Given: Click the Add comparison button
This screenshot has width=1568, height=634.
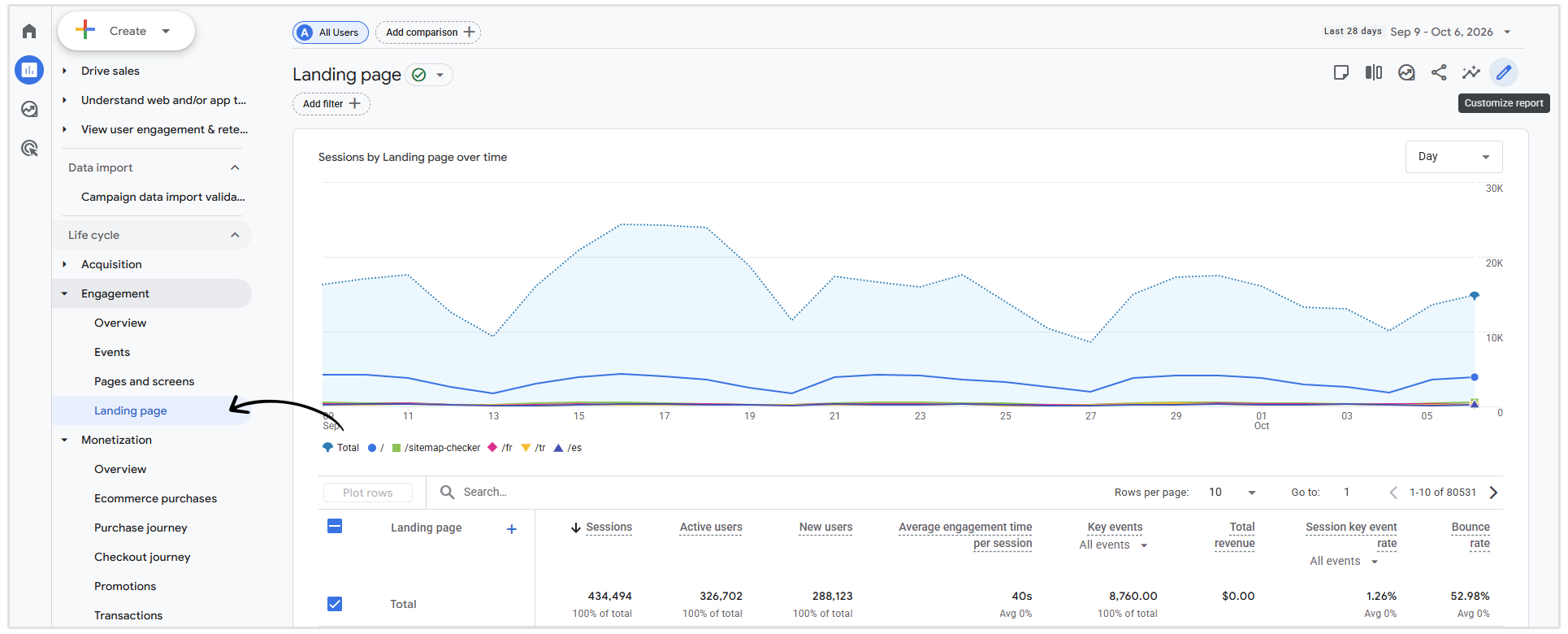Looking at the screenshot, I should click(x=428, y=33).
